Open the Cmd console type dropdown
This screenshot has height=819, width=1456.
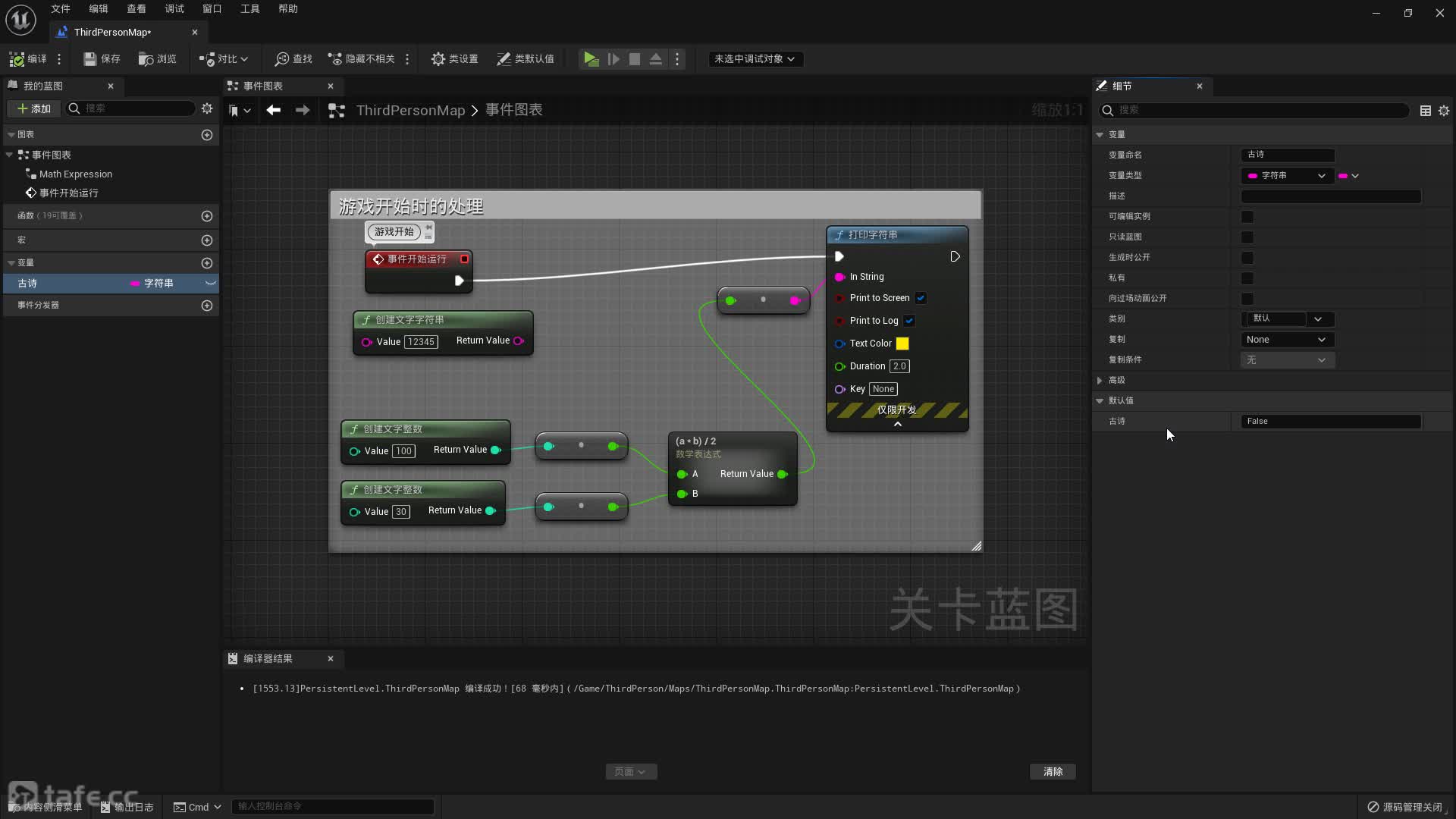[197, 807]
